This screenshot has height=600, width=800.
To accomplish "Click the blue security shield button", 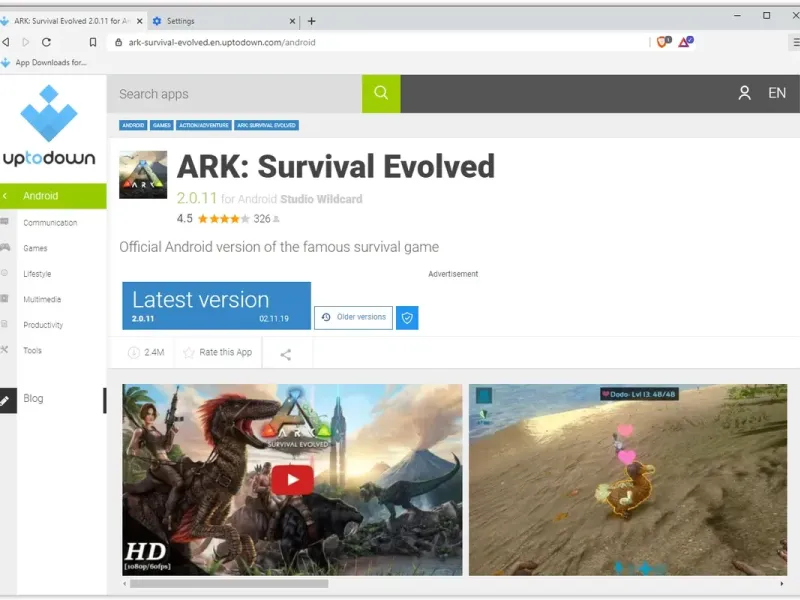I will [407, 318].
